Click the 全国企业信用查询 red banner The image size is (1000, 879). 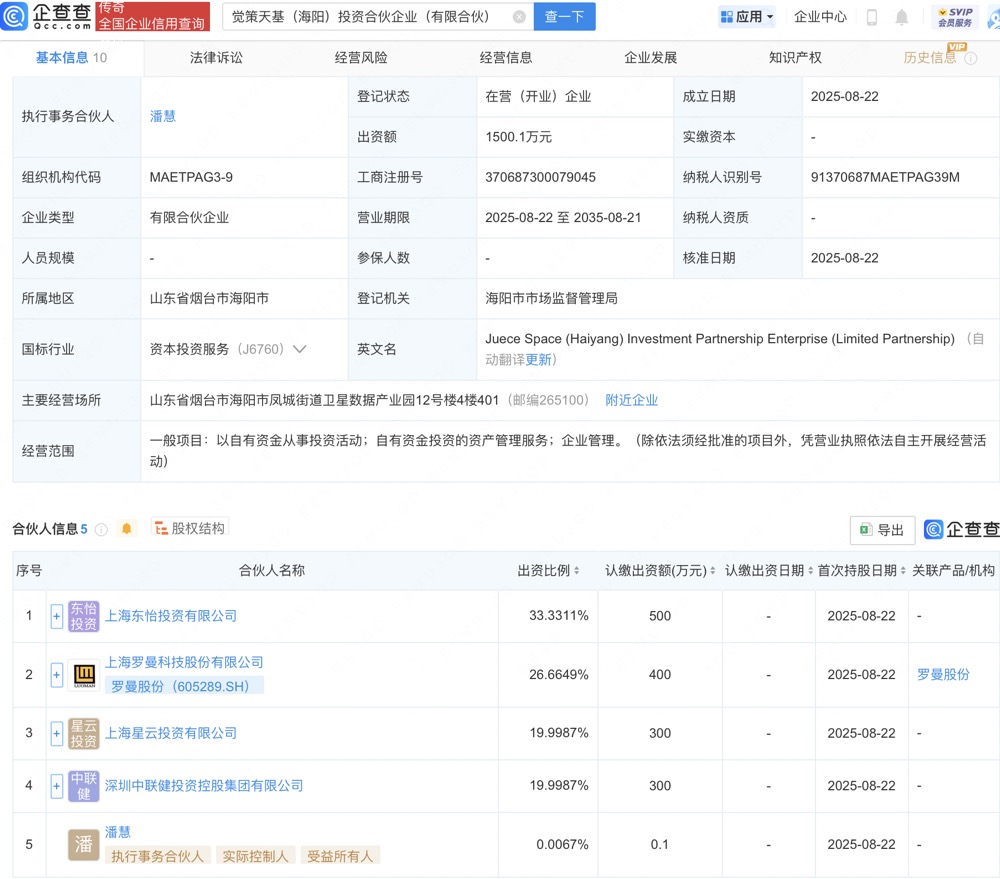[x=153, y=17]
